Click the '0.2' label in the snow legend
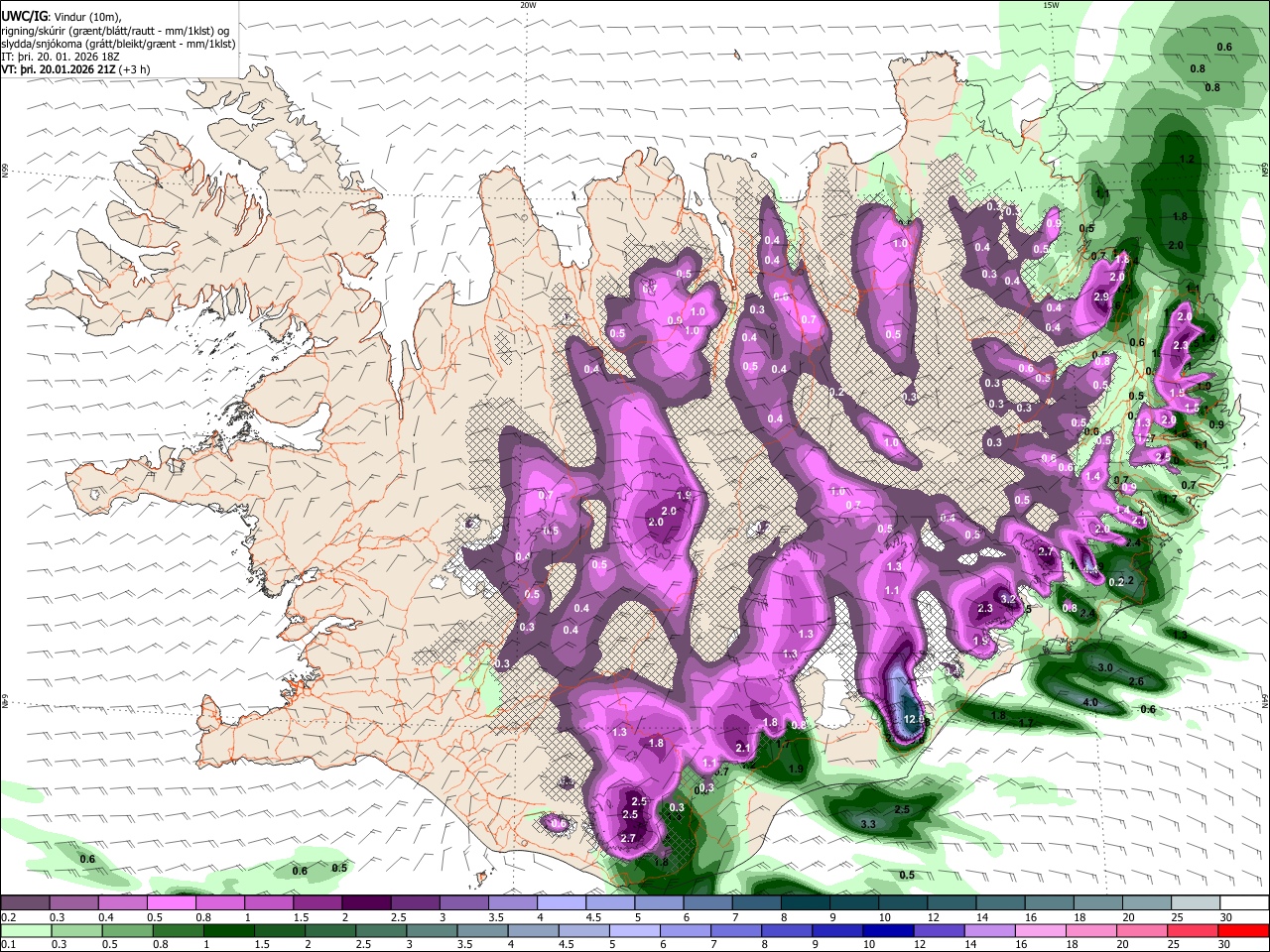This screenshot has height=952, width=1270. coord(8,917)
